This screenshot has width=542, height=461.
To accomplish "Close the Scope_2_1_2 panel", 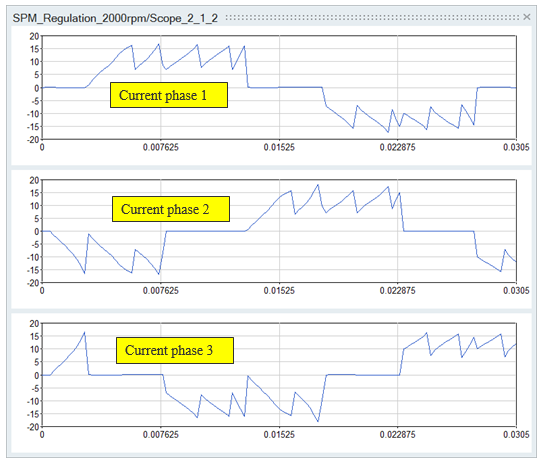I will tap(526, 17).
